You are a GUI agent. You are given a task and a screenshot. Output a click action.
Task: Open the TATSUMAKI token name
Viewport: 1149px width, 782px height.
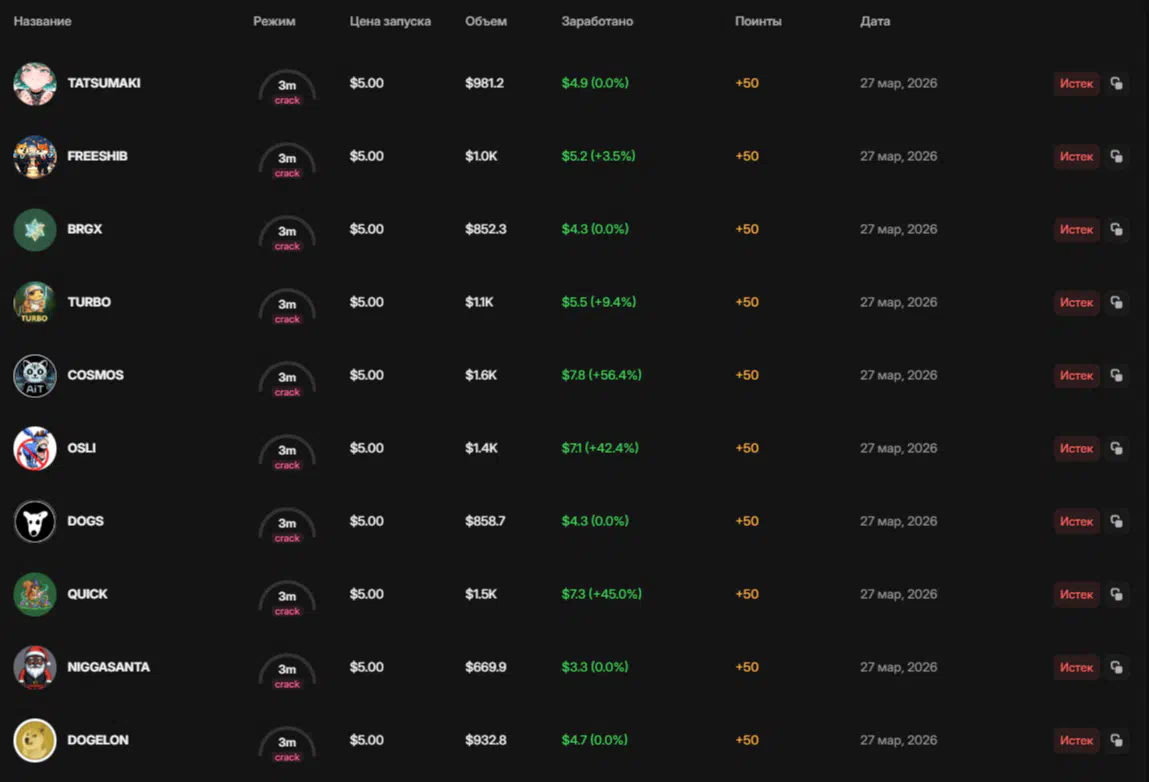click(x=104, y=83)
